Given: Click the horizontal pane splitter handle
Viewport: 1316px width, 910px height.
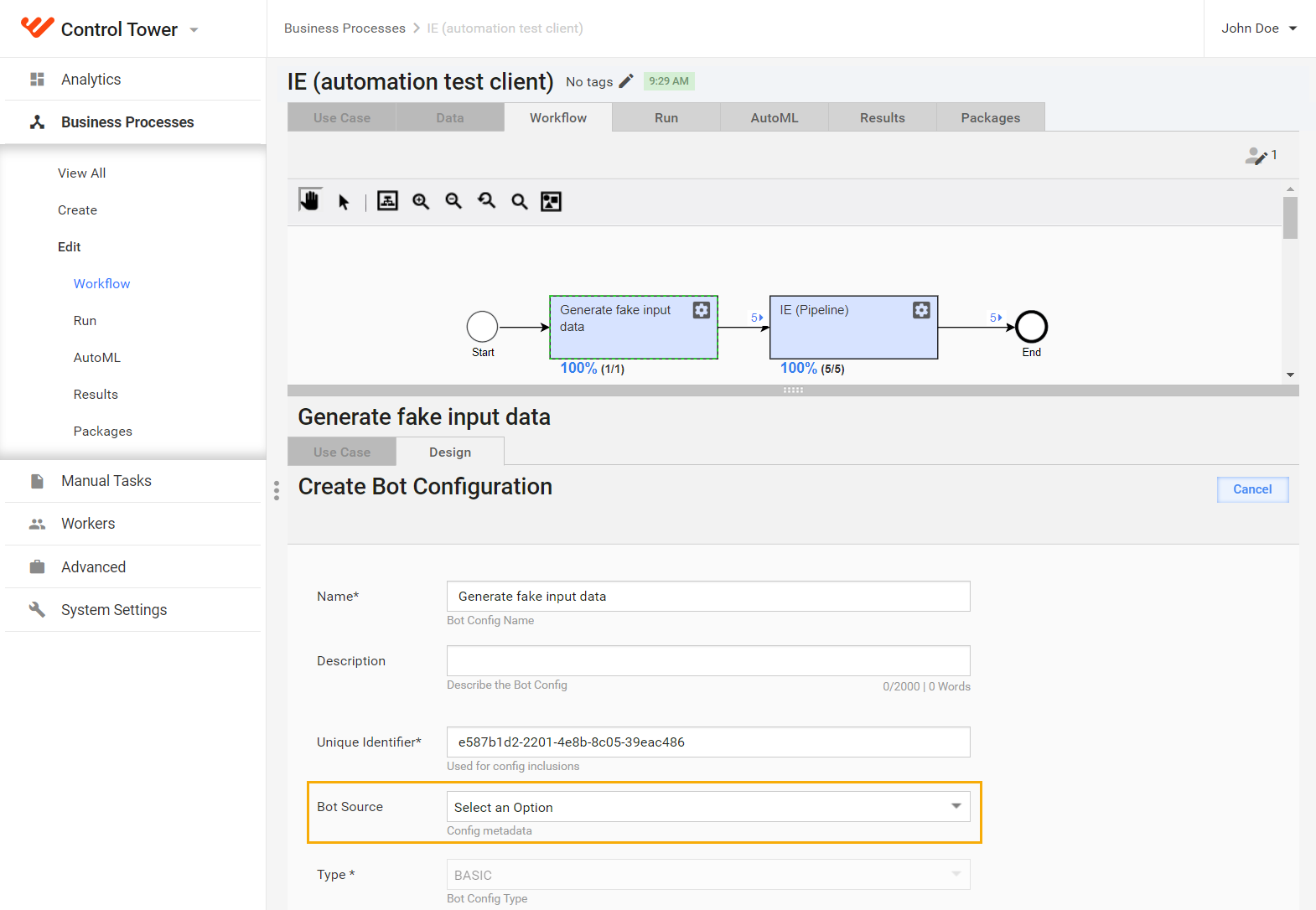Looking at the screenshot, I should point(793,390).
